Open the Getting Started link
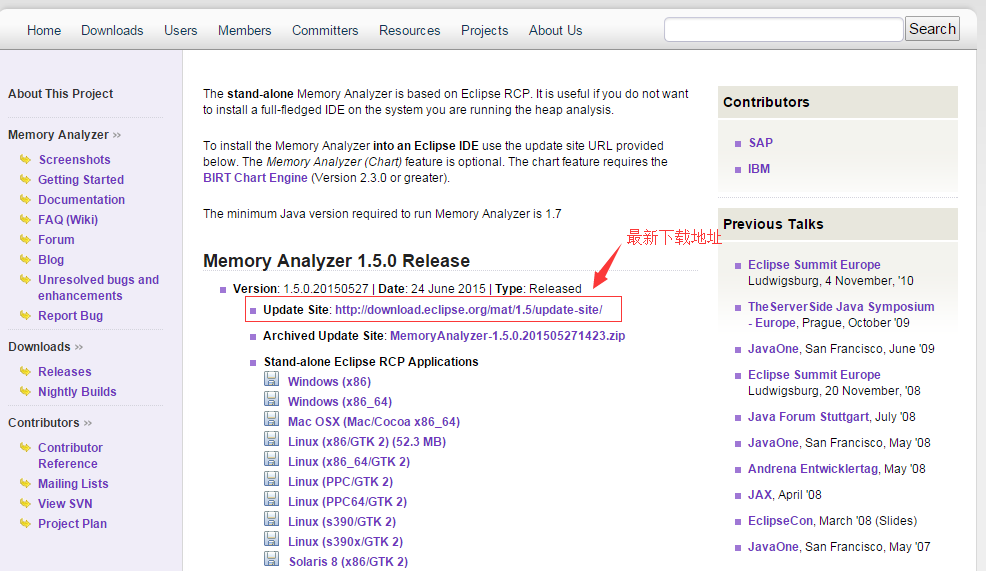 (x=80, y=180)
